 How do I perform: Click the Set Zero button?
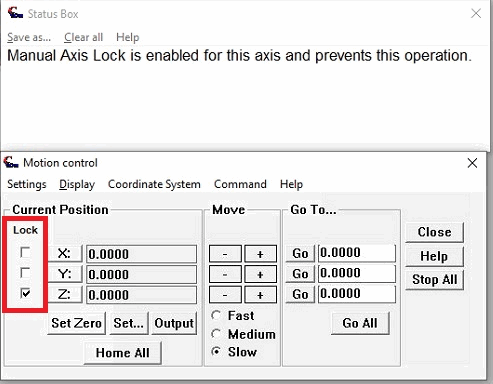click(x=76, y=323)
